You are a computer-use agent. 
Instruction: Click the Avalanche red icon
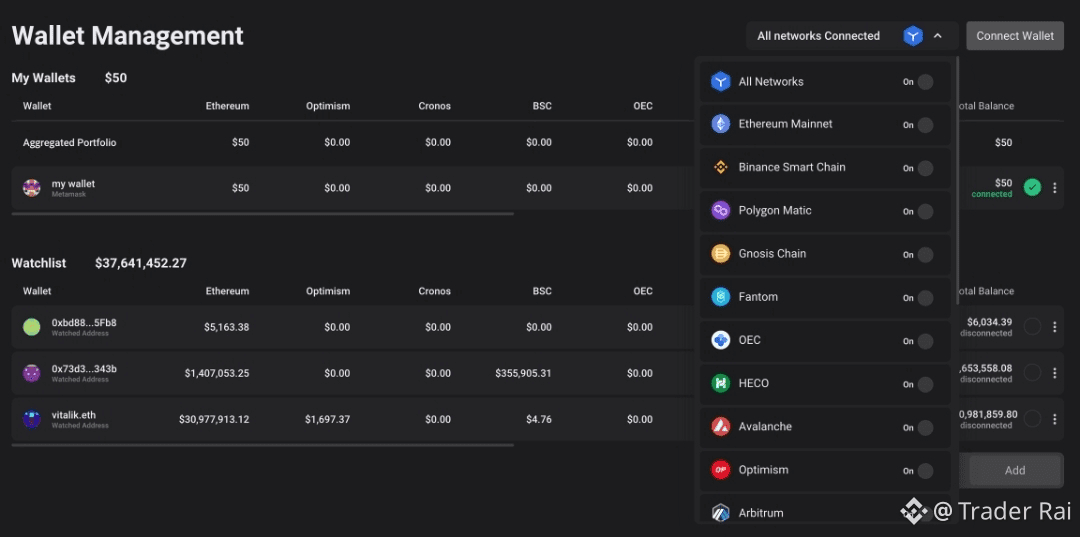pos(720,427)
